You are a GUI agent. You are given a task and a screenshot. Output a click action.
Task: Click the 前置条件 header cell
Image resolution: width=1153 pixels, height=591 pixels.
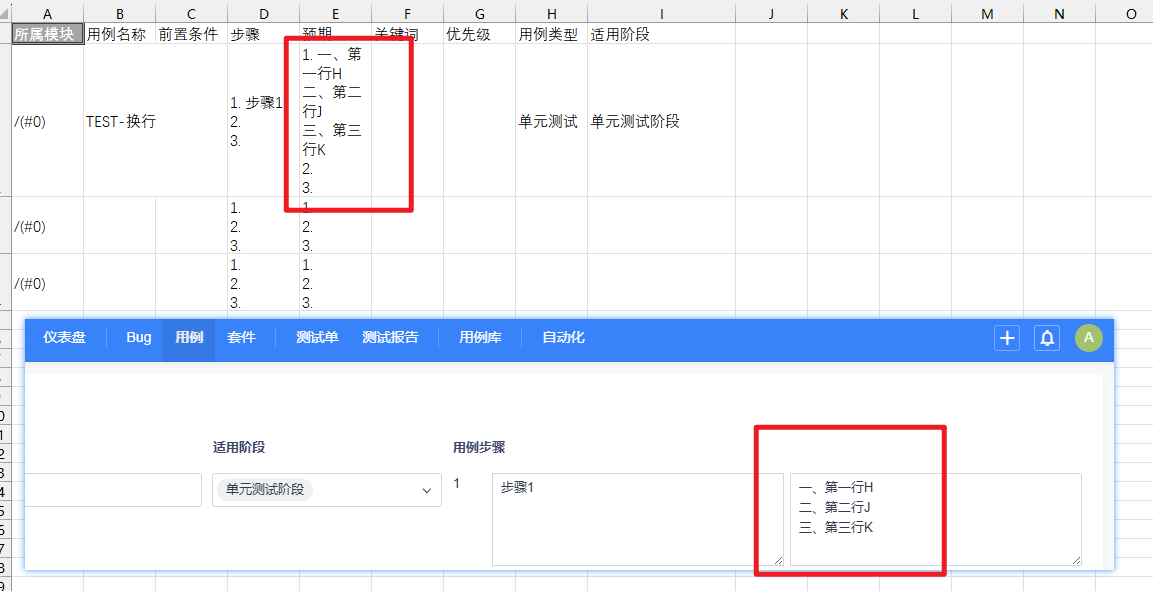click(192, 35)
